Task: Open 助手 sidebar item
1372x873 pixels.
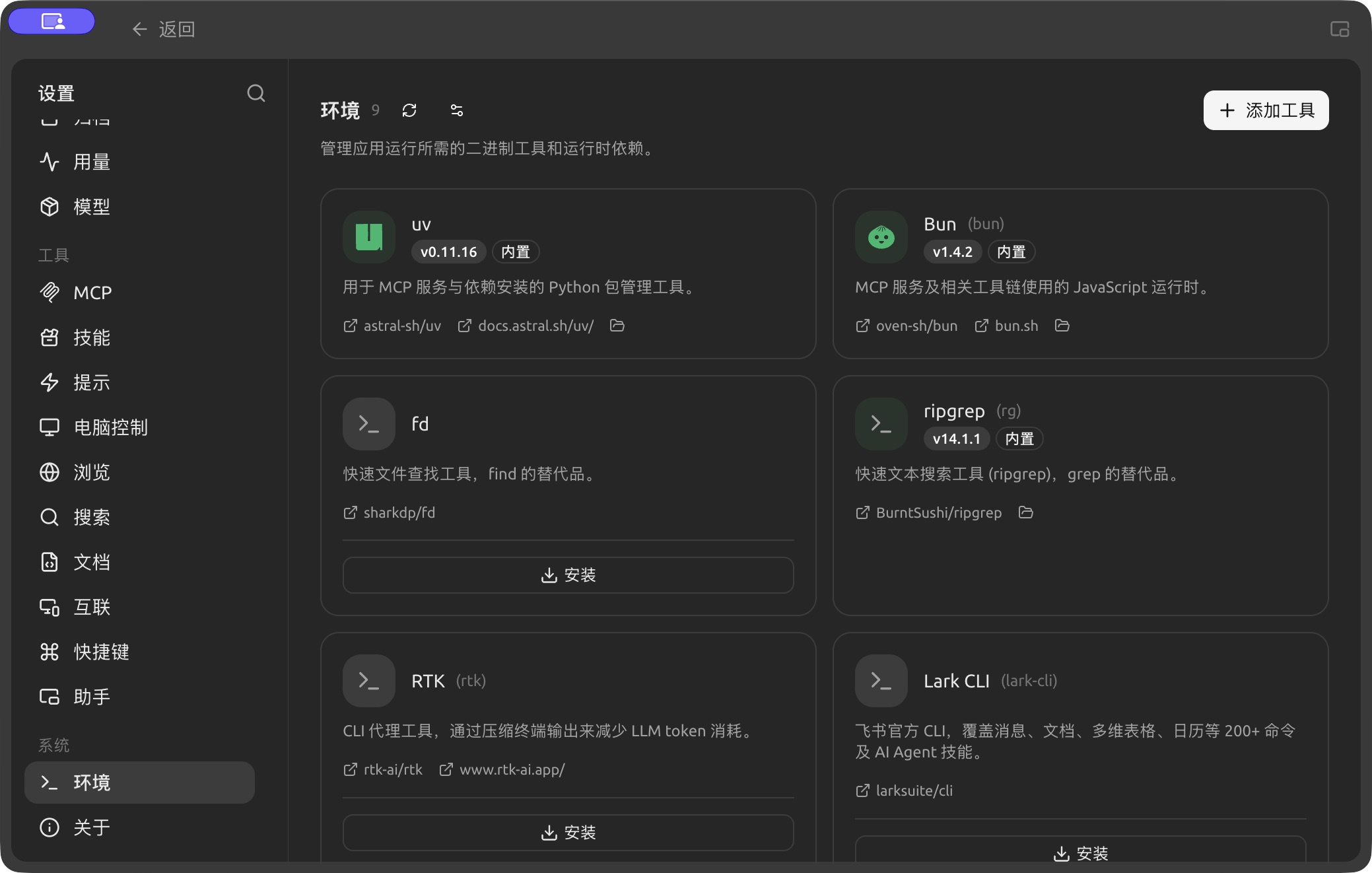Action: (x=139, y=697)
